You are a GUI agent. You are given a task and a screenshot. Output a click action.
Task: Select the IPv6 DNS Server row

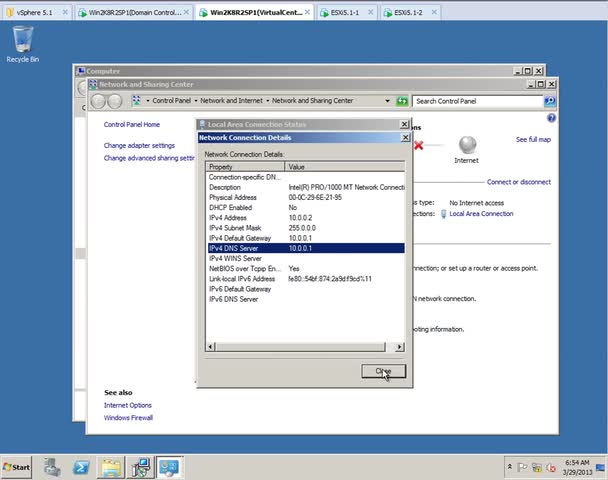(x=306, y=299)
